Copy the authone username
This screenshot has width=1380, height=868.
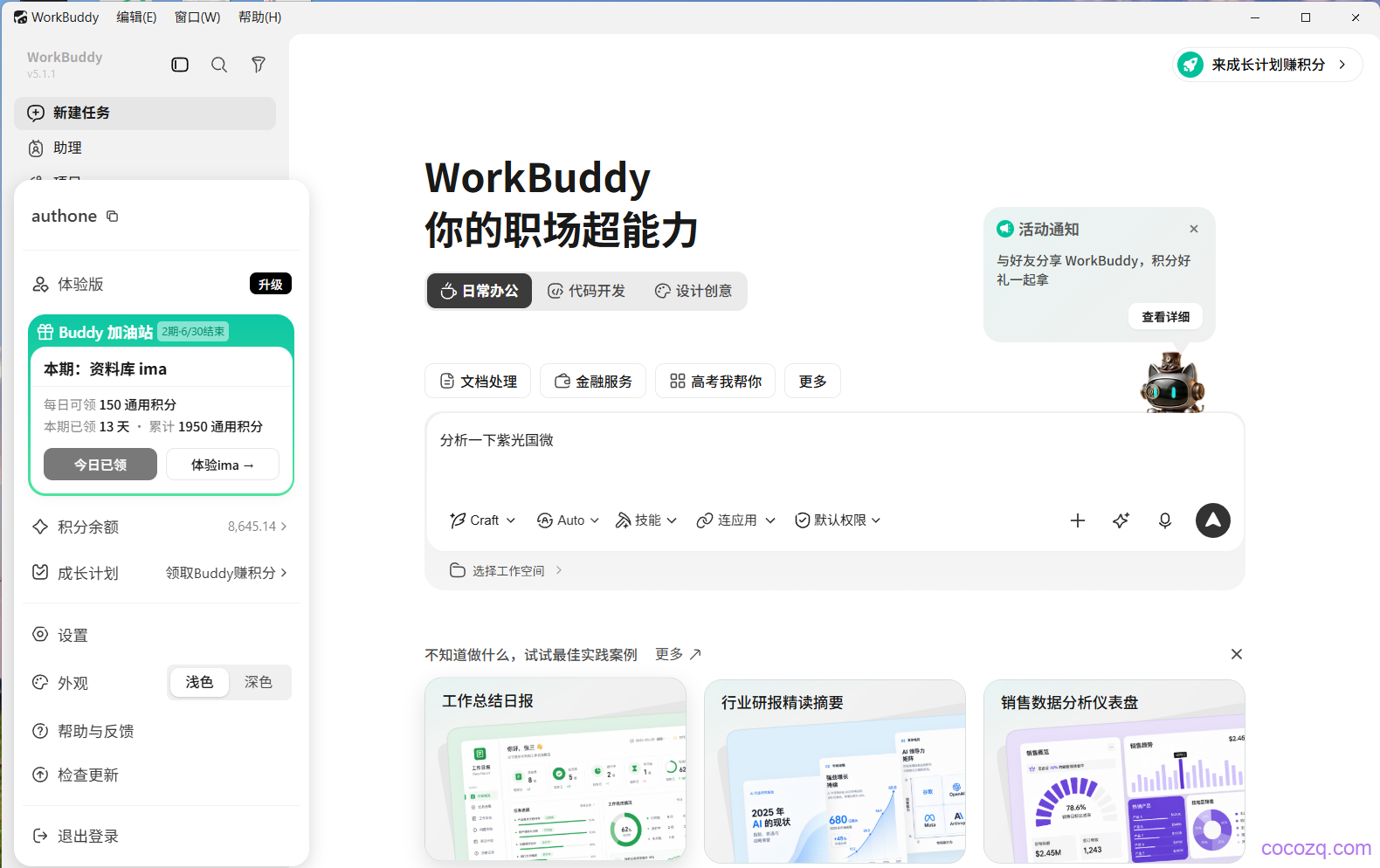click(x=113, y=217)
